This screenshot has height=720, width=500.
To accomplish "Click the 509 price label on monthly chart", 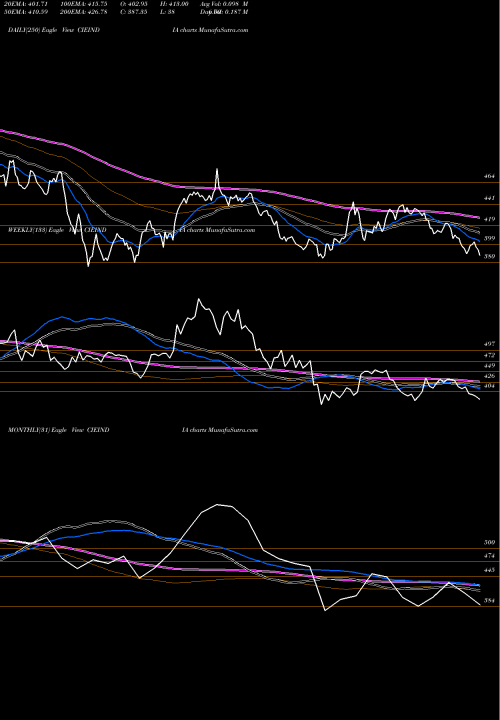I will pos(489,542).
